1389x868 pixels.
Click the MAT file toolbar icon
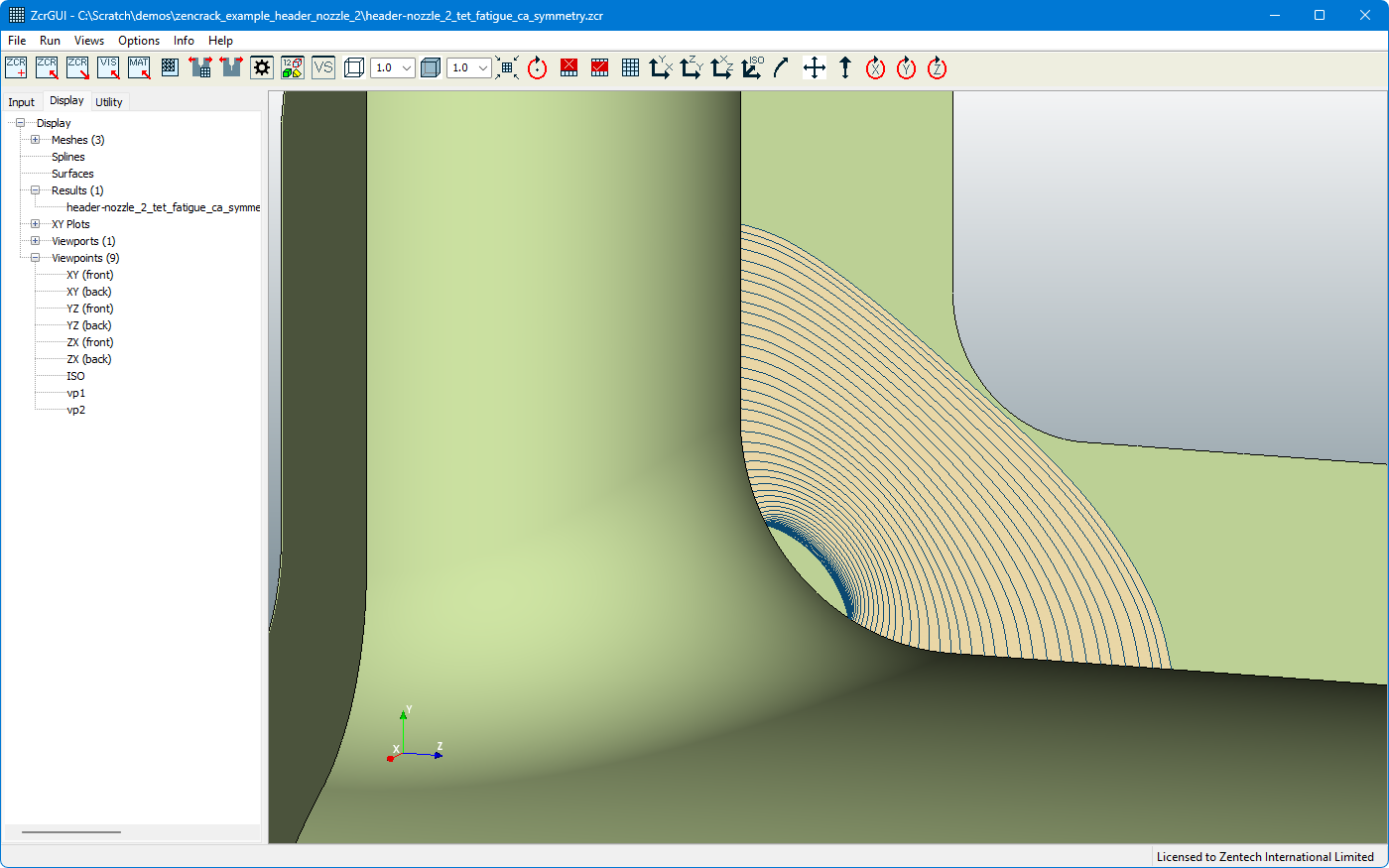139,67
